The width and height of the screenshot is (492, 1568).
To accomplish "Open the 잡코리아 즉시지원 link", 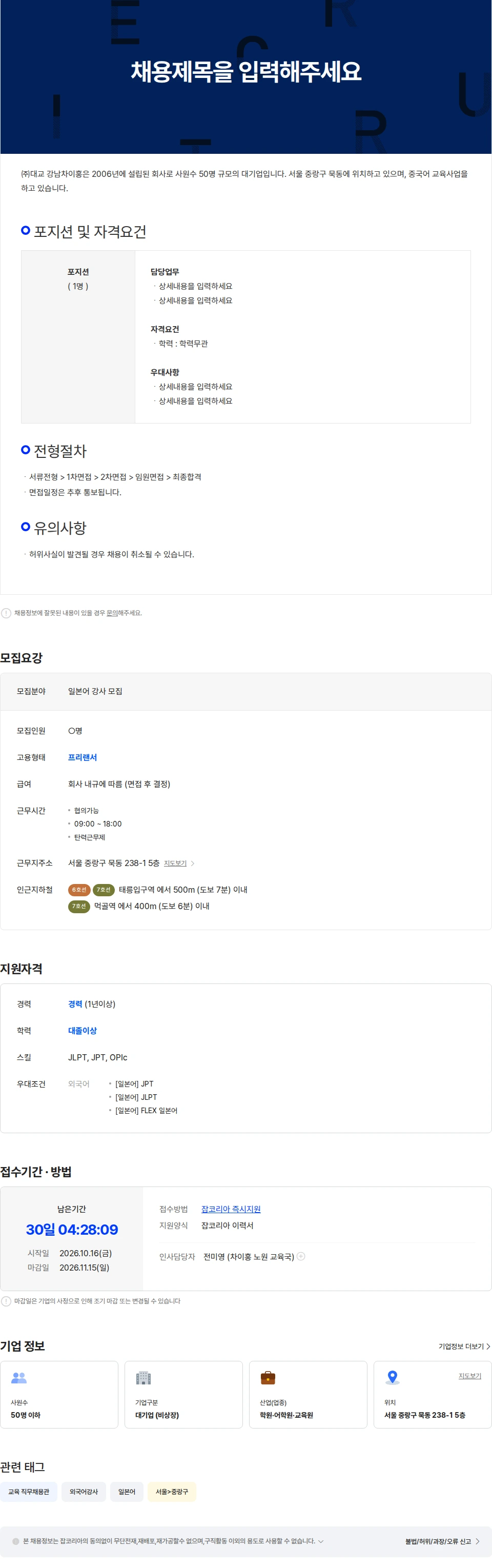I will [231, 1209].
